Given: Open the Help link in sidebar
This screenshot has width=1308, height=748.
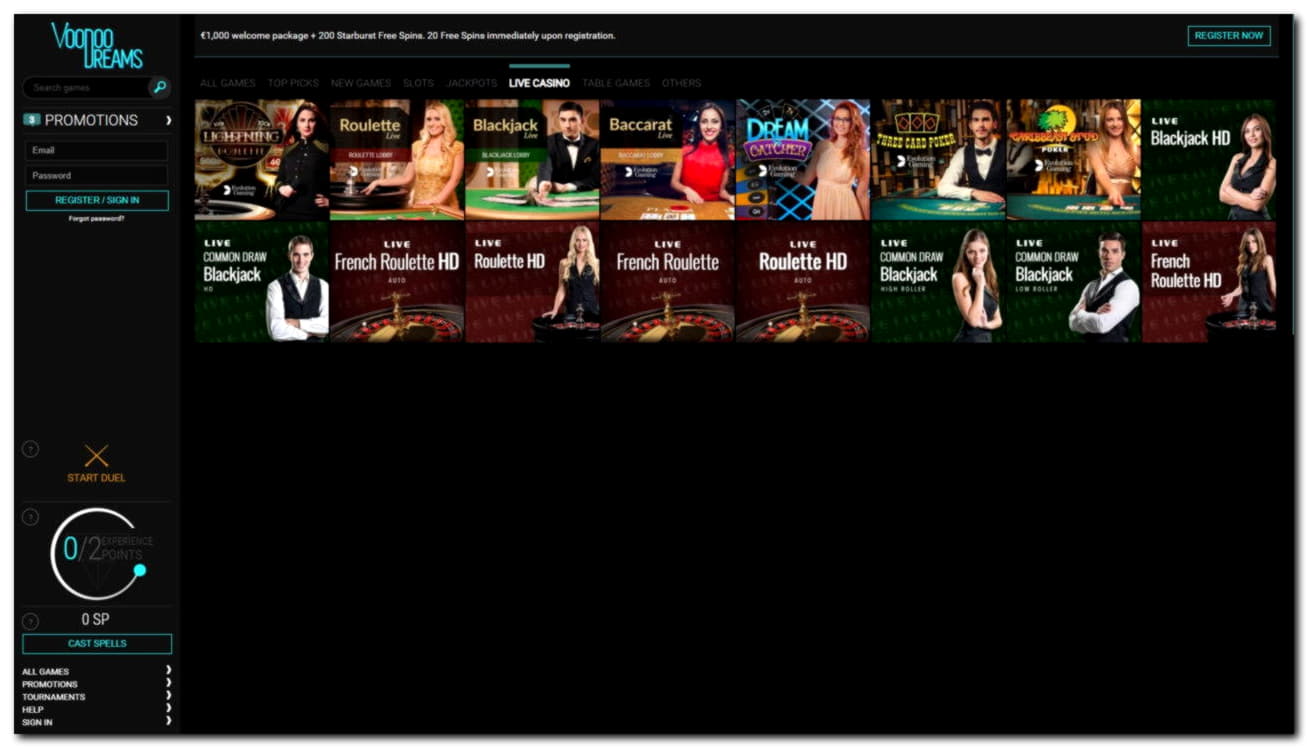Looking at the screenshot, I should point(33,709).
